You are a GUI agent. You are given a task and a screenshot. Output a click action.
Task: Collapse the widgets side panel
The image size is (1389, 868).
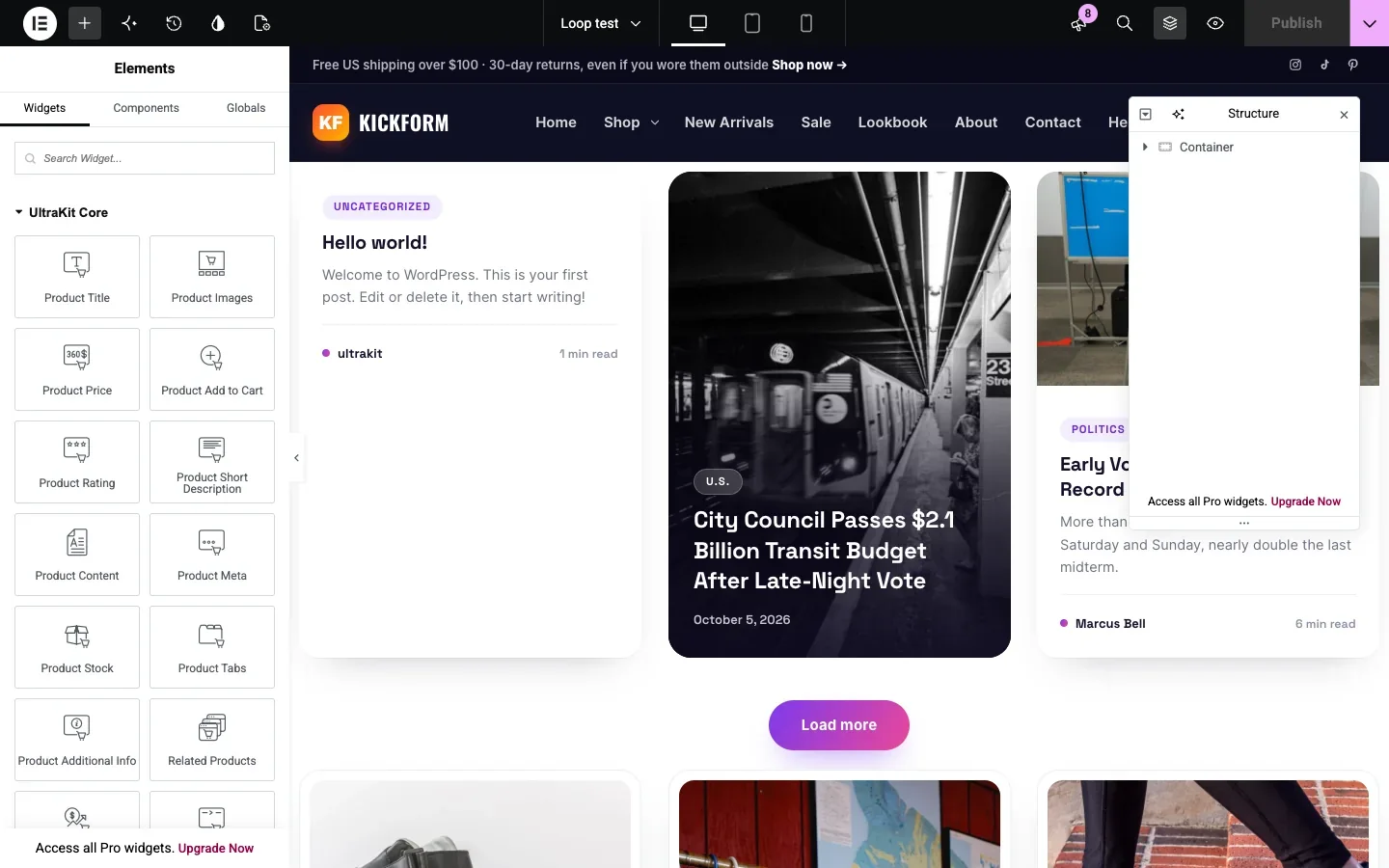(x=296, y=458)
